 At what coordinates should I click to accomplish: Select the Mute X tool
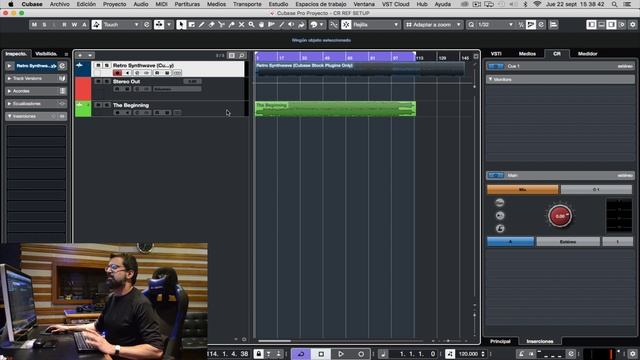pos(242,24)
